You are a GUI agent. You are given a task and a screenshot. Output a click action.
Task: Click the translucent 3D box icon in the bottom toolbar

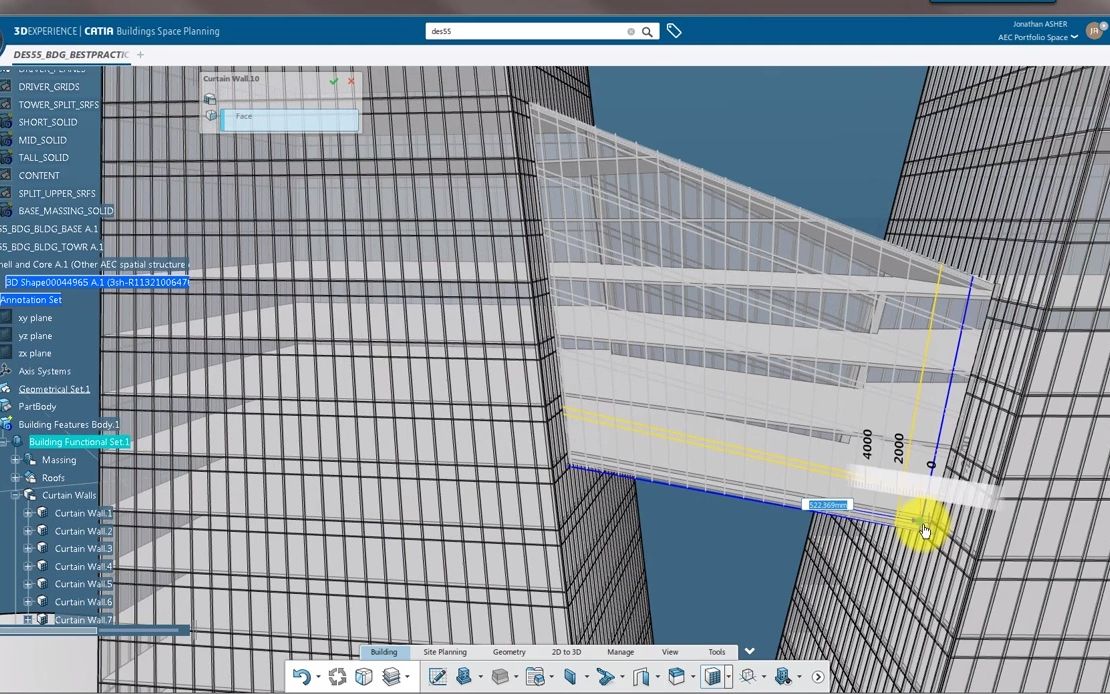pos(364,677)
